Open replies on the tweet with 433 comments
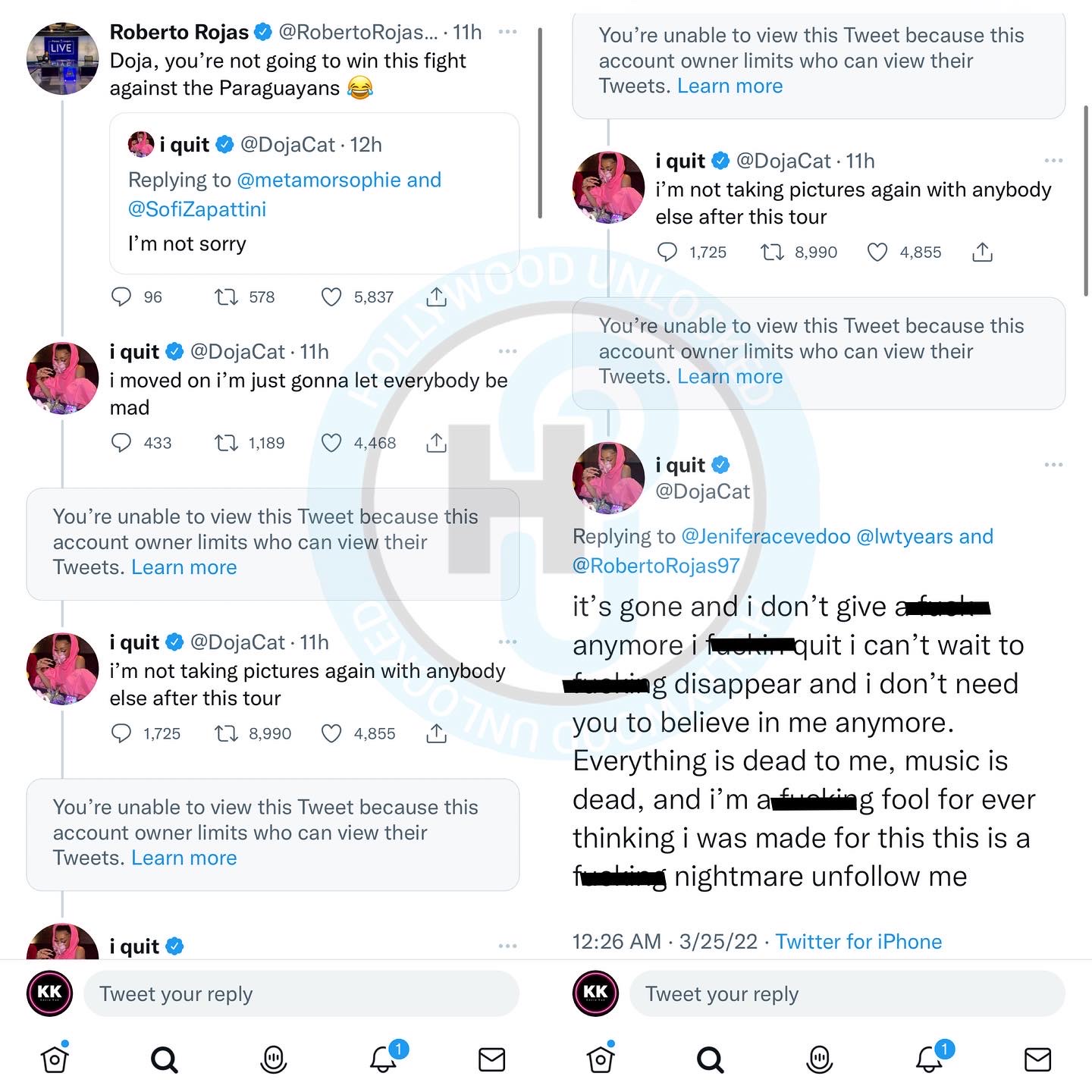The image size is (1092, 1092). click(121, 443)
